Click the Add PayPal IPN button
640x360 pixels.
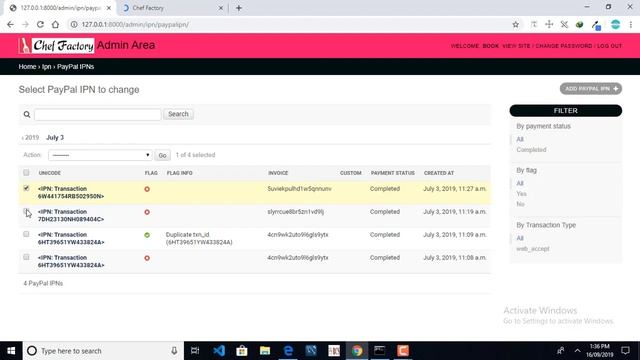coord(591,89)
